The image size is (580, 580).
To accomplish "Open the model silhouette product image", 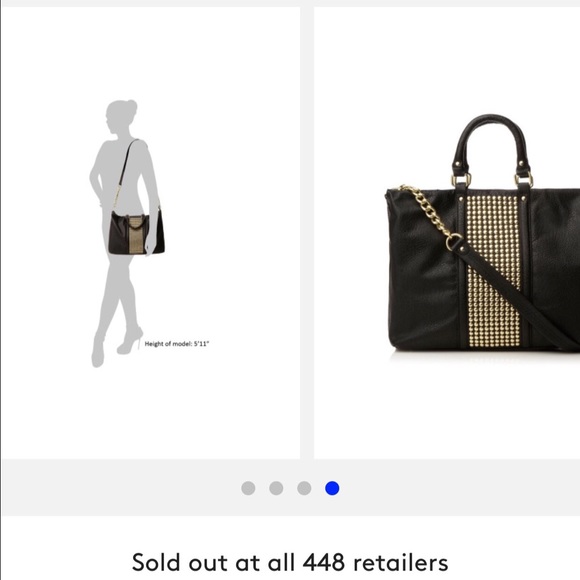I will pyautogui.click(x=151, y=233).
